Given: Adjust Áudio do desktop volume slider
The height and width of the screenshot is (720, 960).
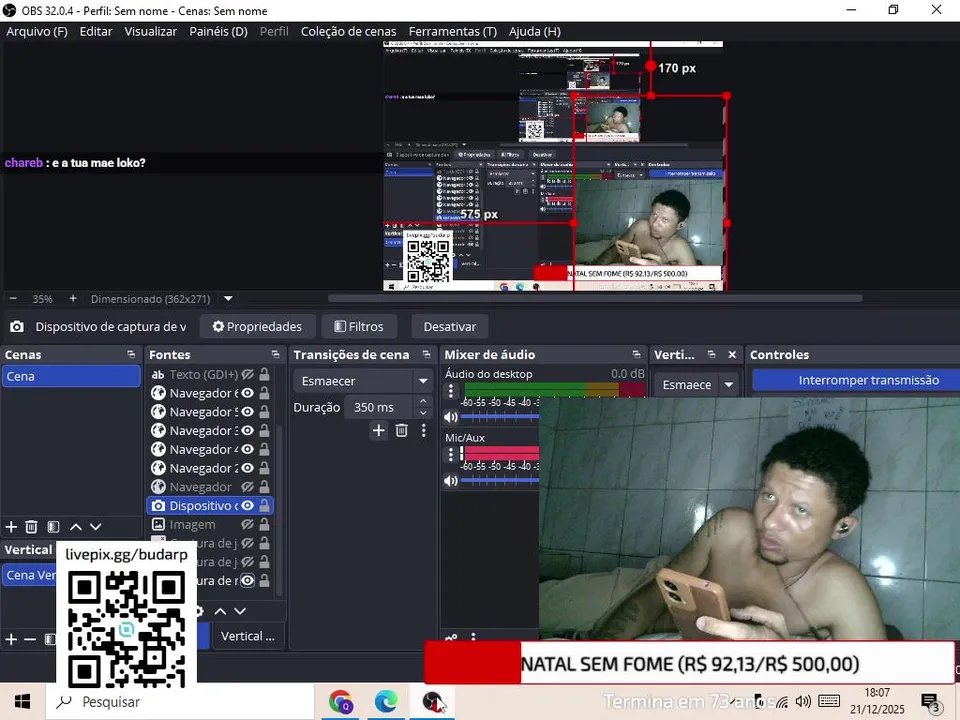Looking at the screenshot, I should [500, 417].
